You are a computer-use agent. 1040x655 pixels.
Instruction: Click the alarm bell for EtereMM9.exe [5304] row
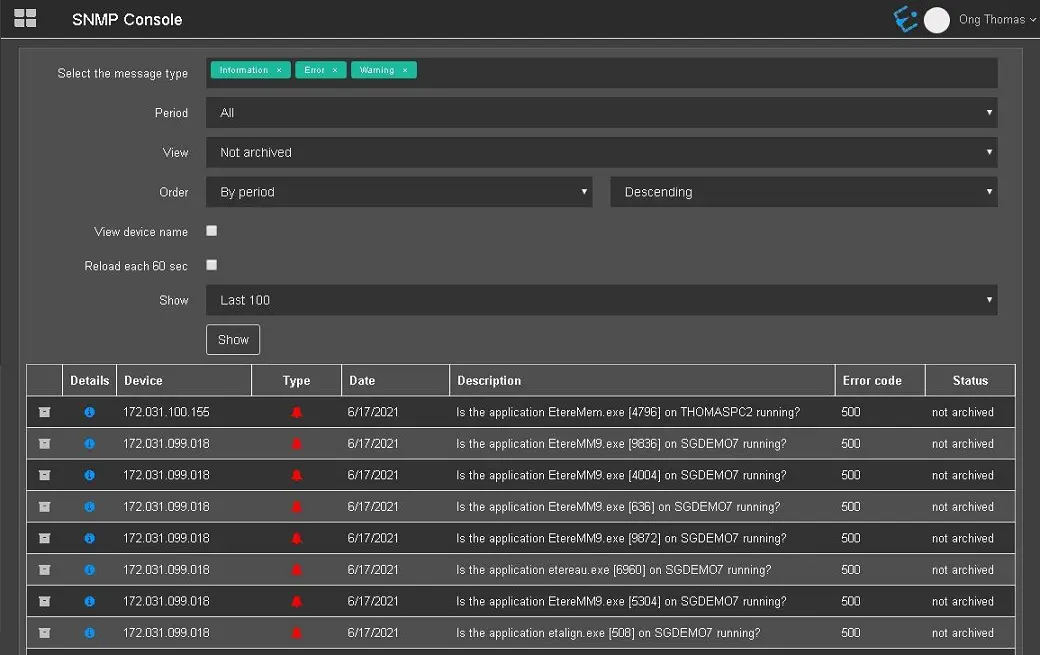pyautogui.click(x=296, y=602)
